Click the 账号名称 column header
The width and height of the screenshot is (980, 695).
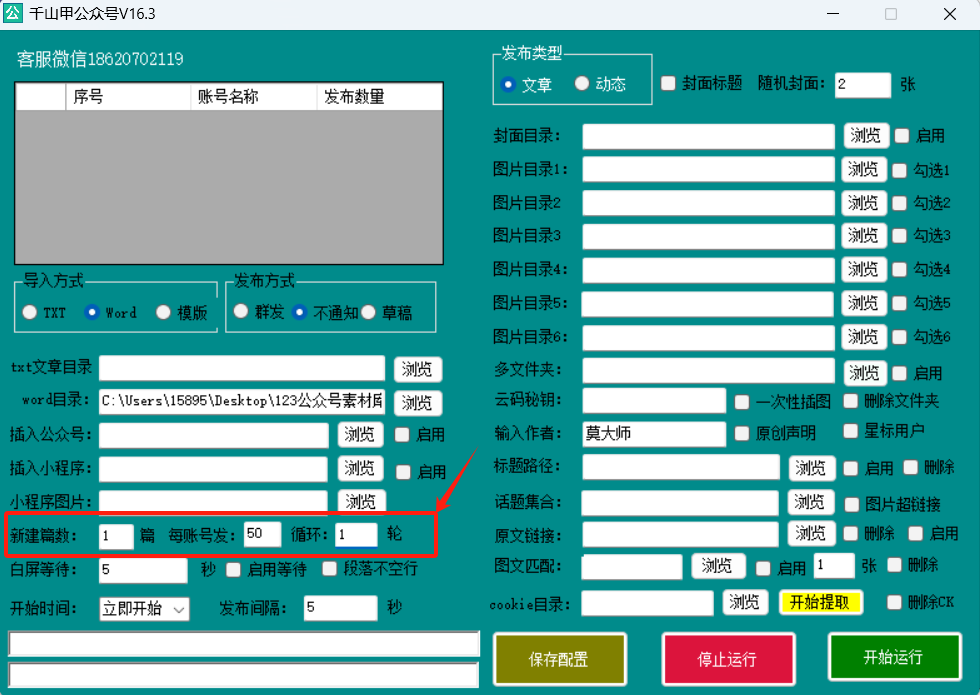(x=253, y=97)
